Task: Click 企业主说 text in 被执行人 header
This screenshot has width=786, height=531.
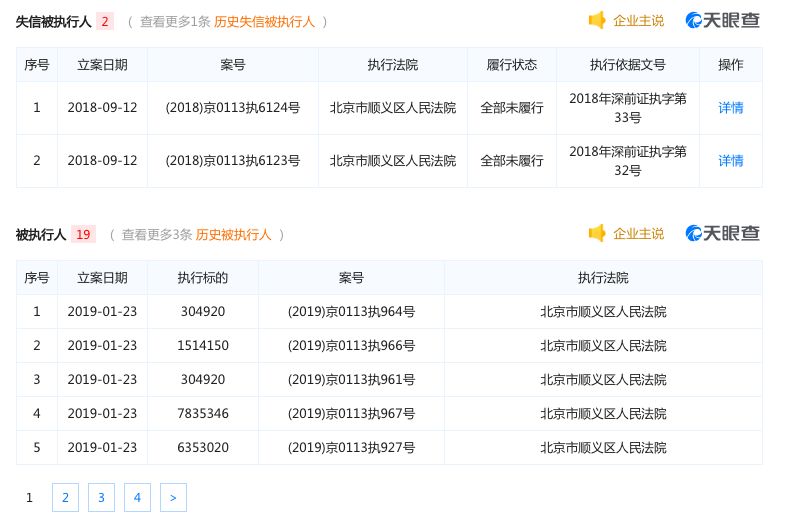Action: click(x=638, y=233)
